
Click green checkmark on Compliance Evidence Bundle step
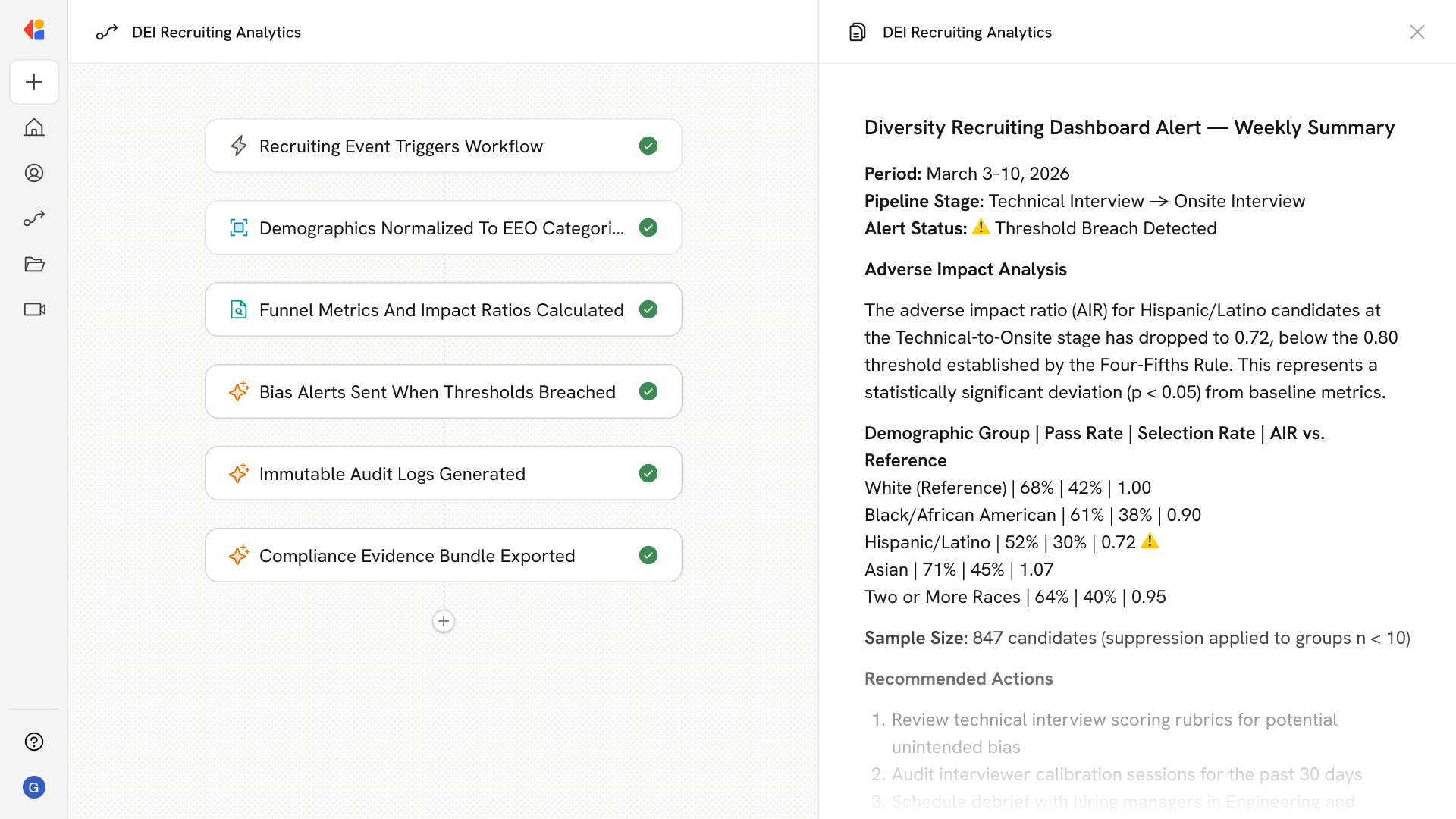[x=648, y=555]
